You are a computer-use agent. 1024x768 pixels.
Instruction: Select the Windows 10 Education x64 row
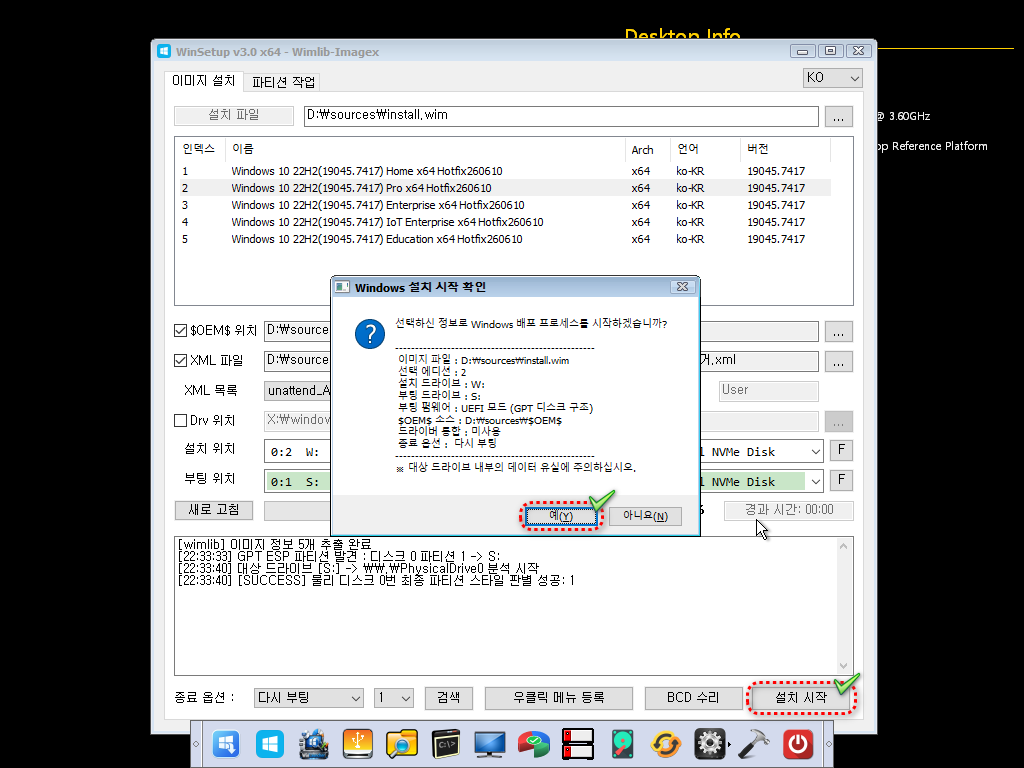coord(504,239)
